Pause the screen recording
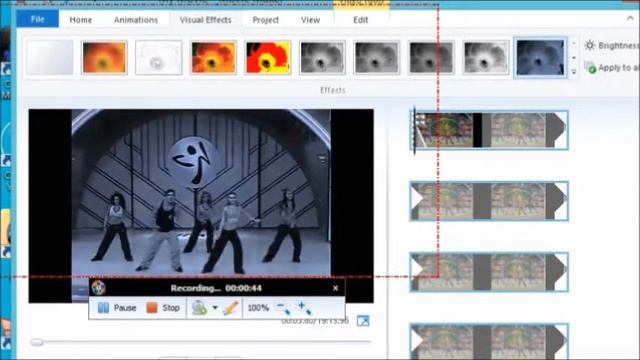 117,308
